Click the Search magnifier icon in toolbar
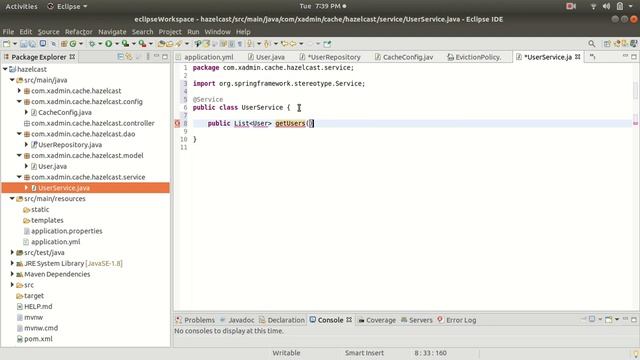This screenshot has height=360, width=640. pyautogui.click(x=591, y=44)
